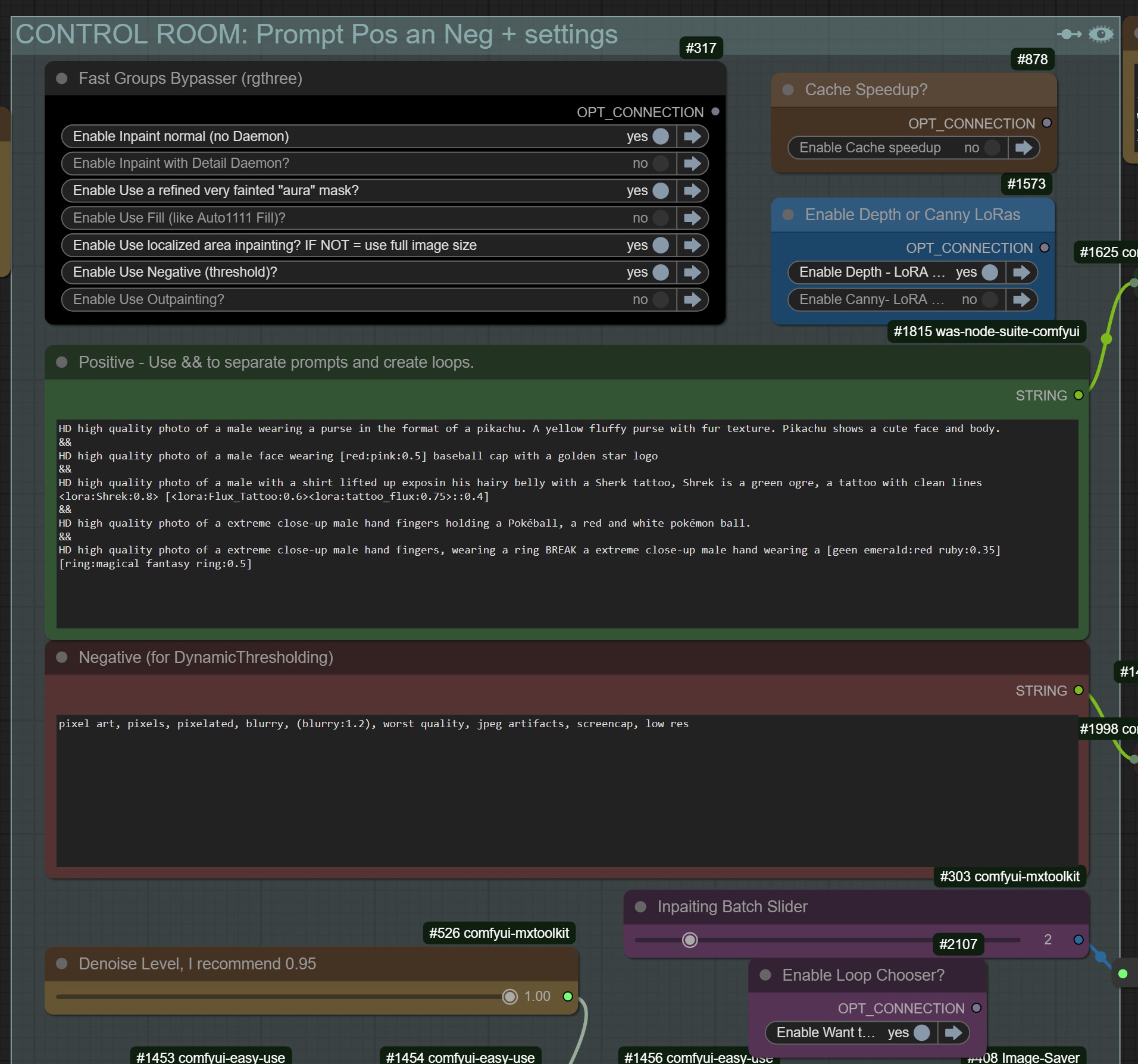The image size is (1138, 1064).
Task: Click the batch slider value '2'
Action: (x=1048, y=940)
